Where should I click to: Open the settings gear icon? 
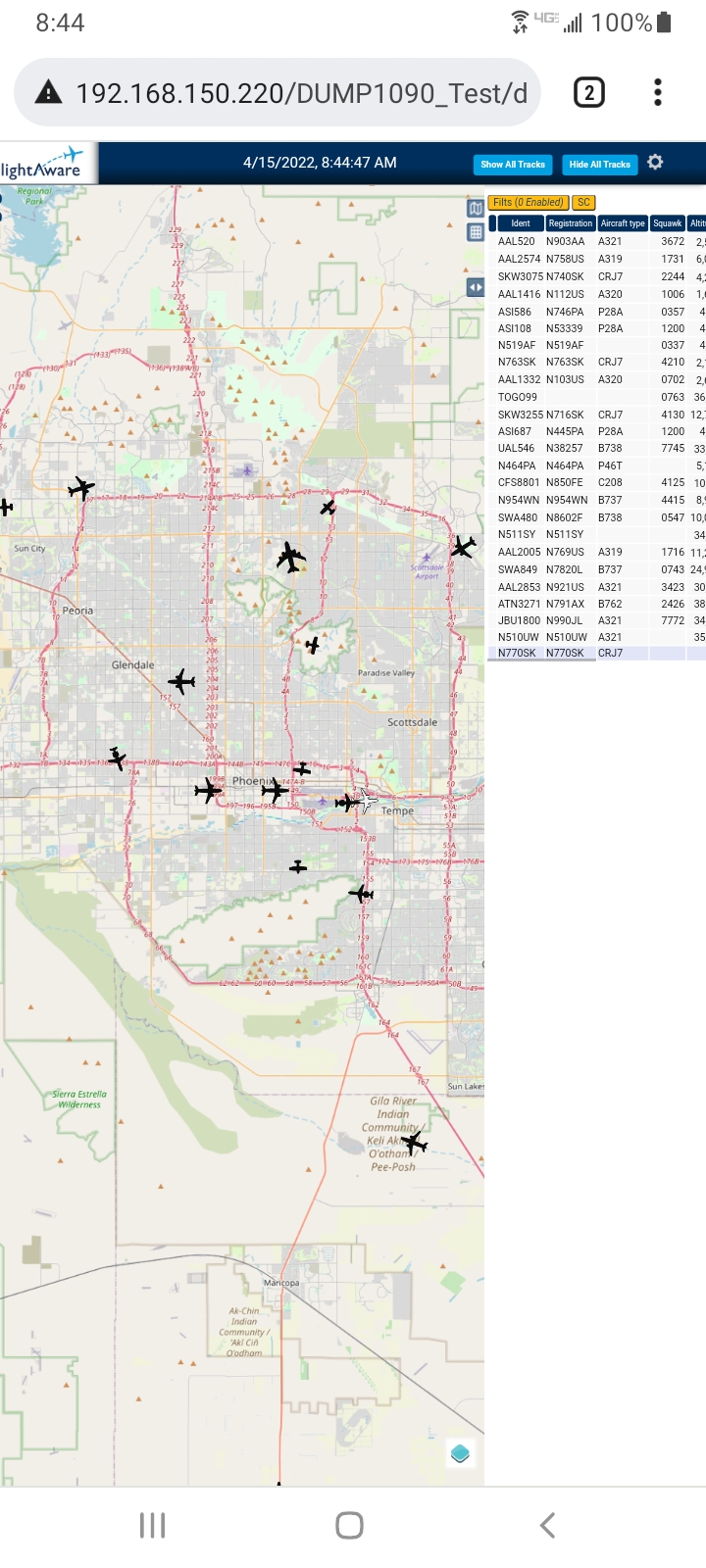click(x=655, y=163)
